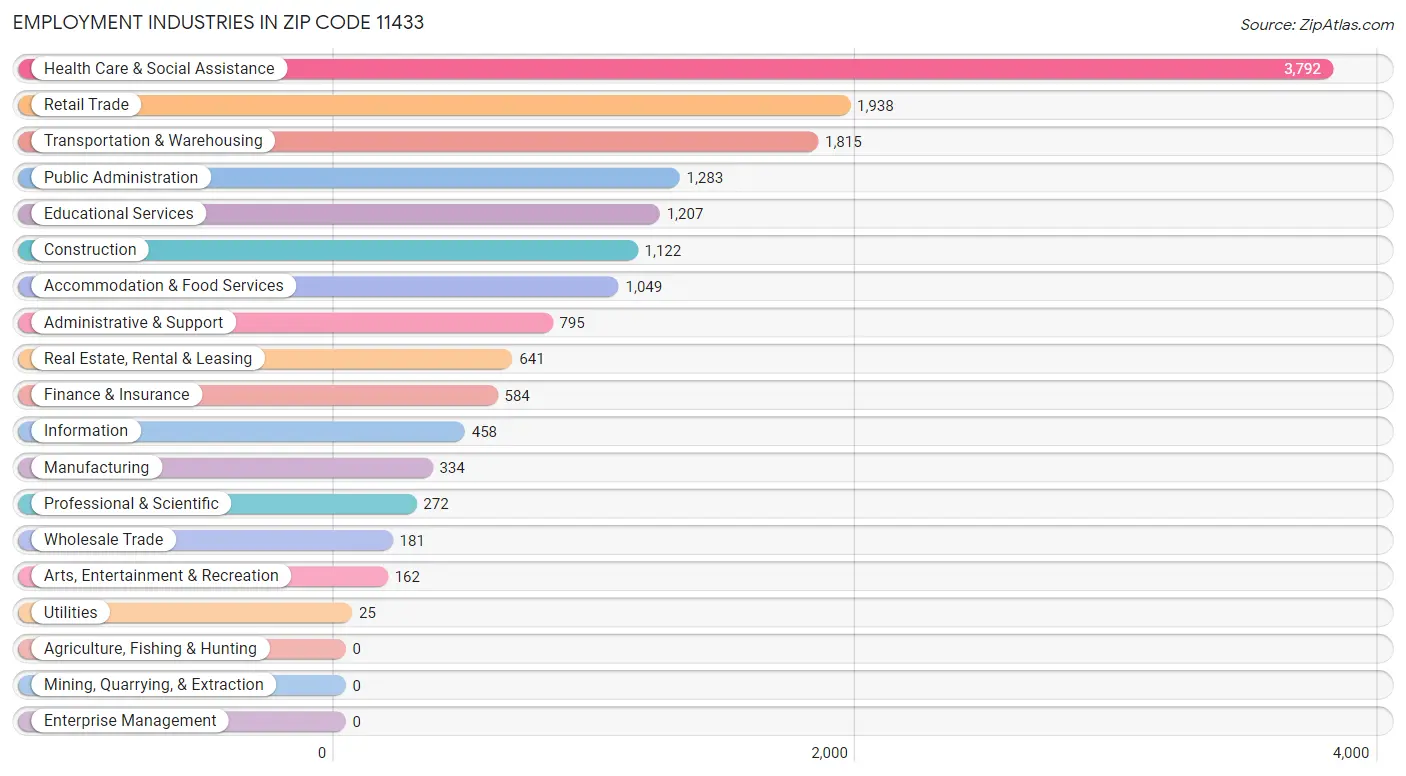Select the Retail Trade bar label

click(x=86, y=105)
